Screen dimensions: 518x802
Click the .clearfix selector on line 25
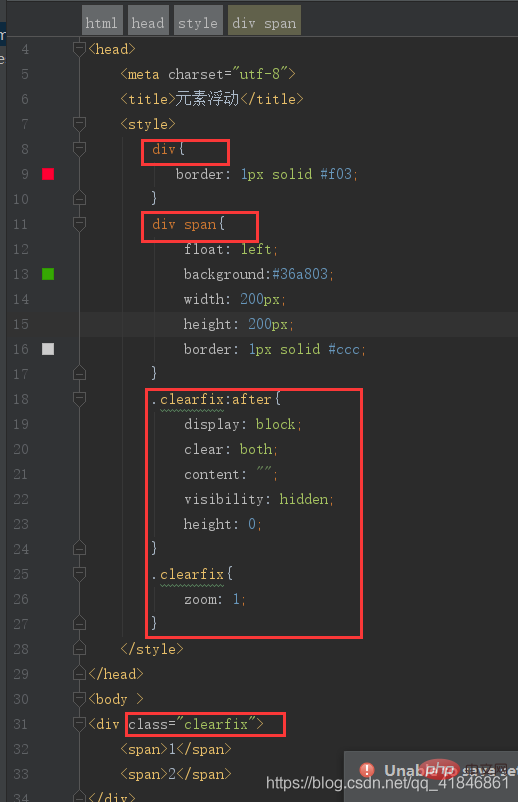[x=188, y=574]
